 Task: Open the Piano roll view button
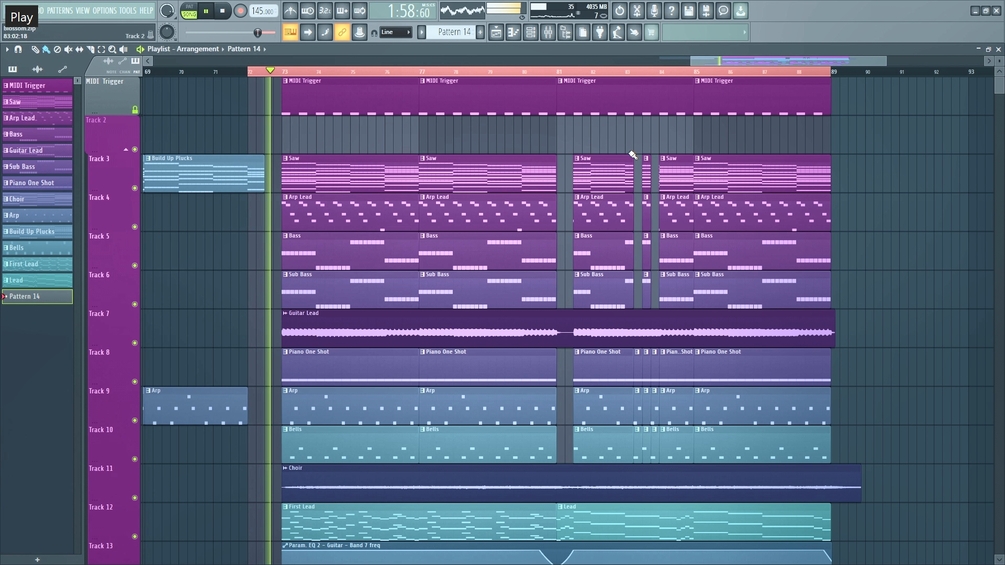tap(513, 32)
